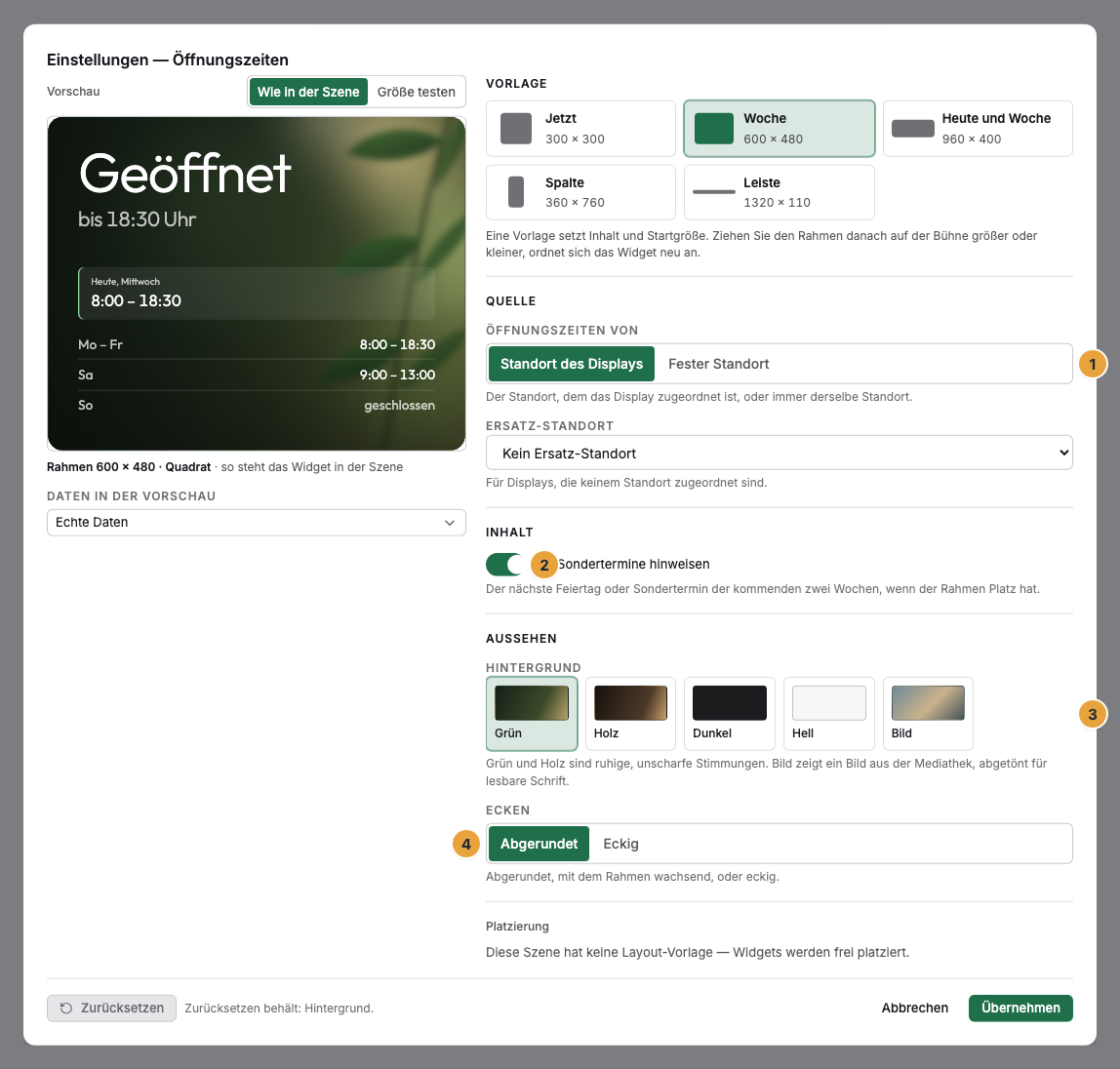Choose the Holz background swatch
Screen dimensions: 1120x1069
point(630,713)
